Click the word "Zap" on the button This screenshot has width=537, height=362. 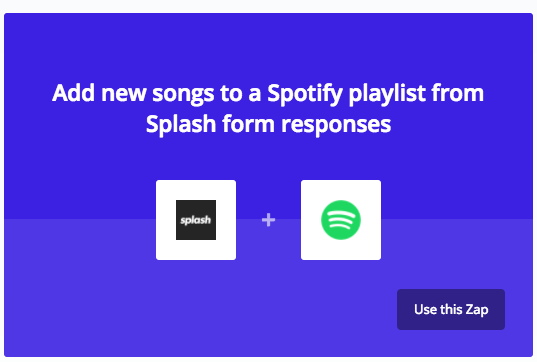(x=477, y=310)
